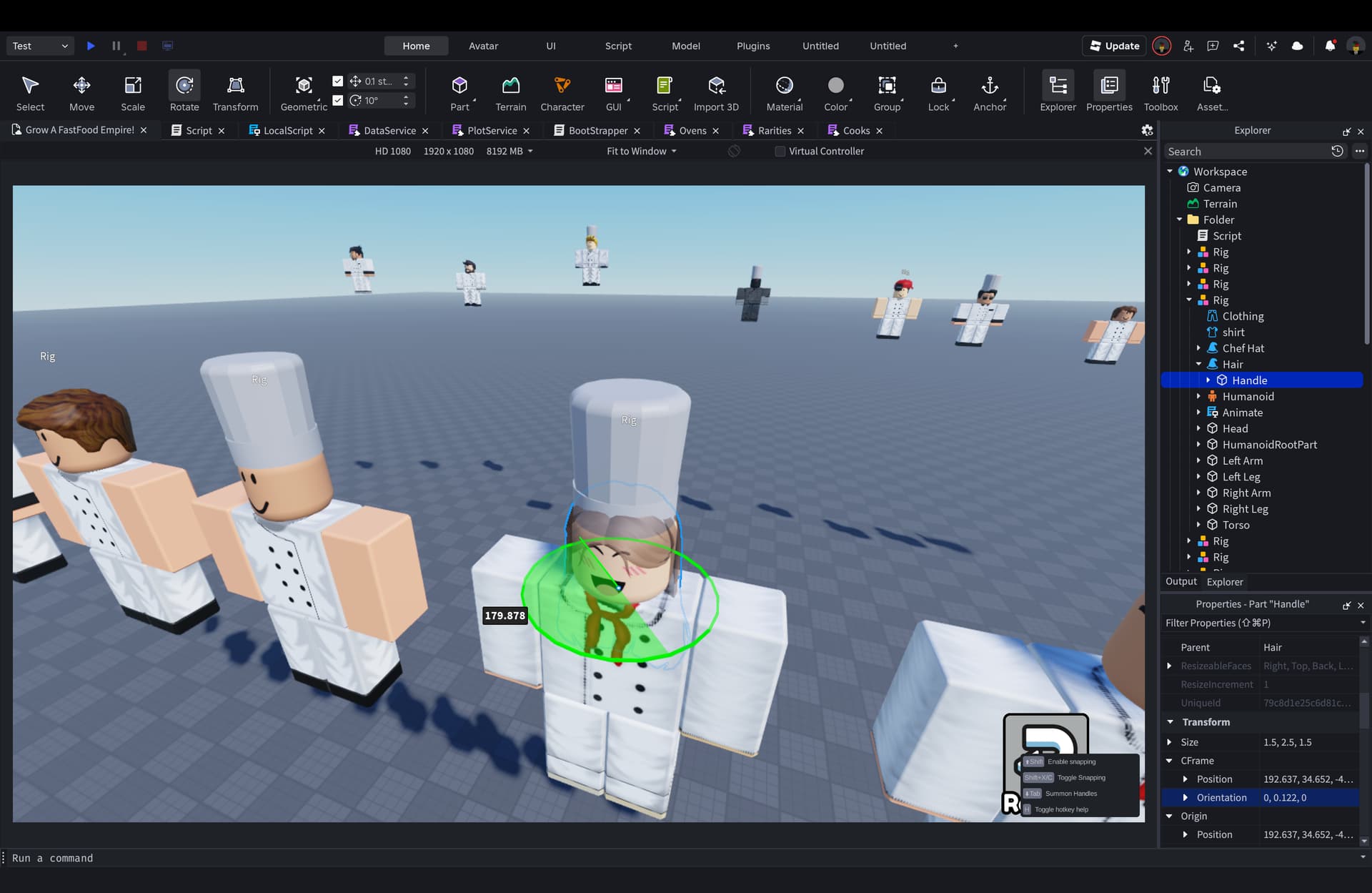The width and height of the screenshot is (1372, 893).
Task: Open the Toolbox panel
Action: tap(1160, 92)
